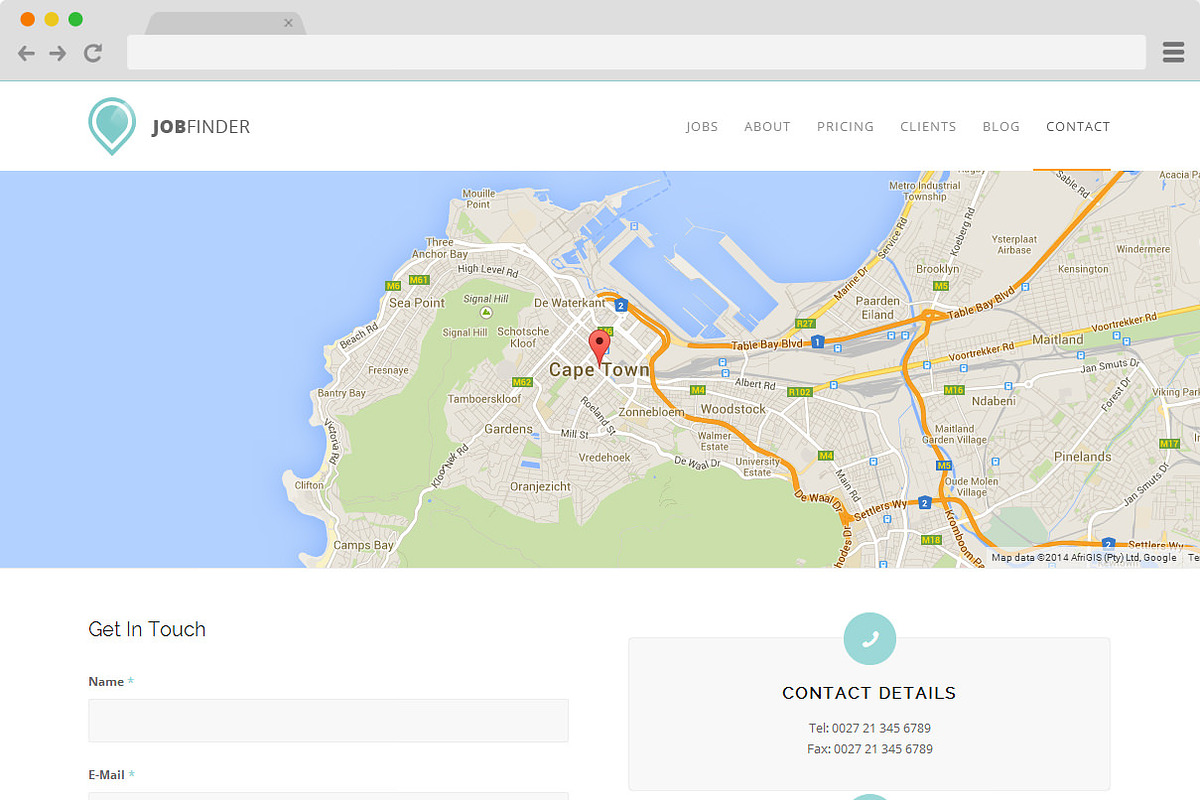The height and width of the screenshot is (800, 1200).
Task: Click the JobFinder pin logo
Action: (x=111, y=126)
